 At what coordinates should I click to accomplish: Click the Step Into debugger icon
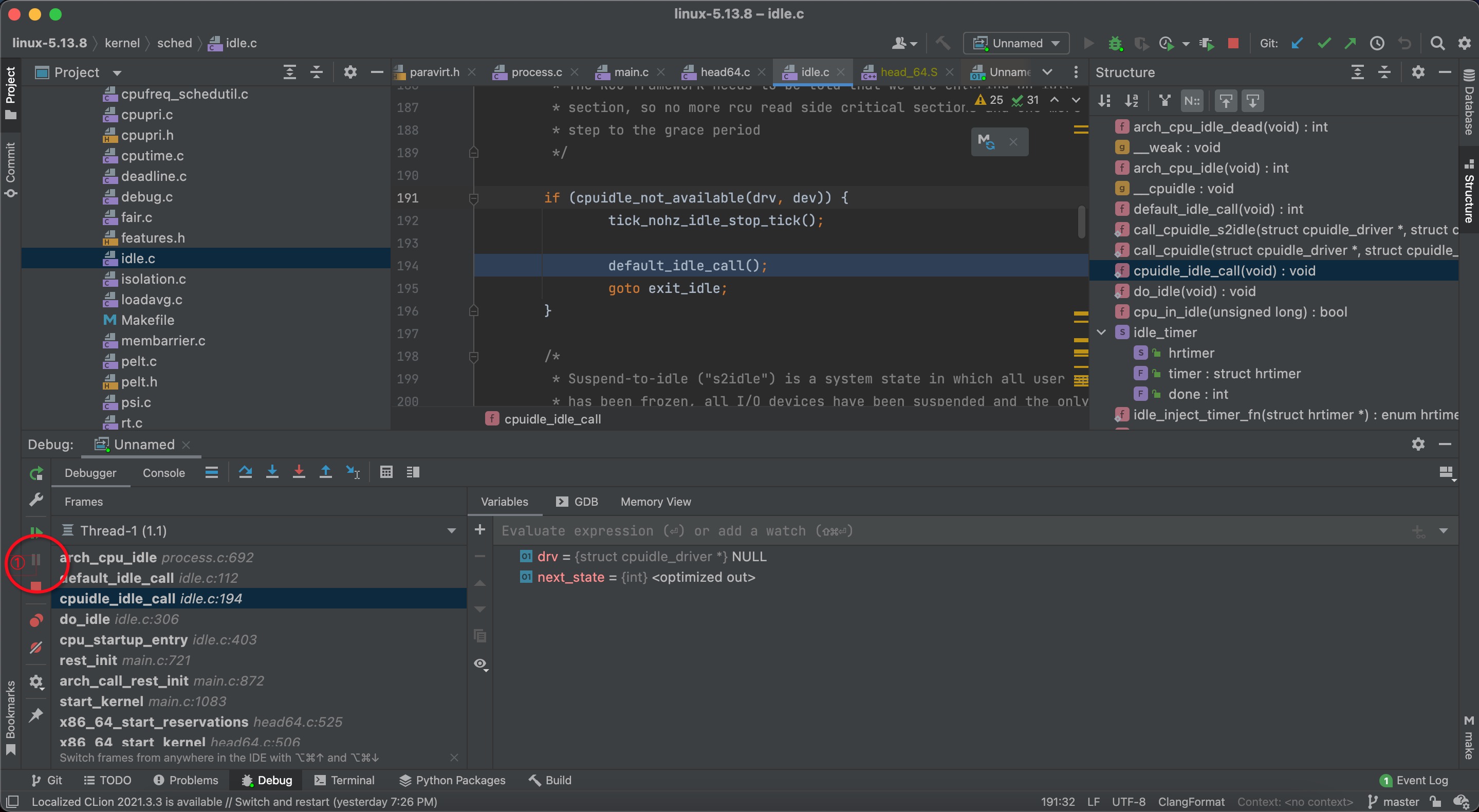click(272, 472)
